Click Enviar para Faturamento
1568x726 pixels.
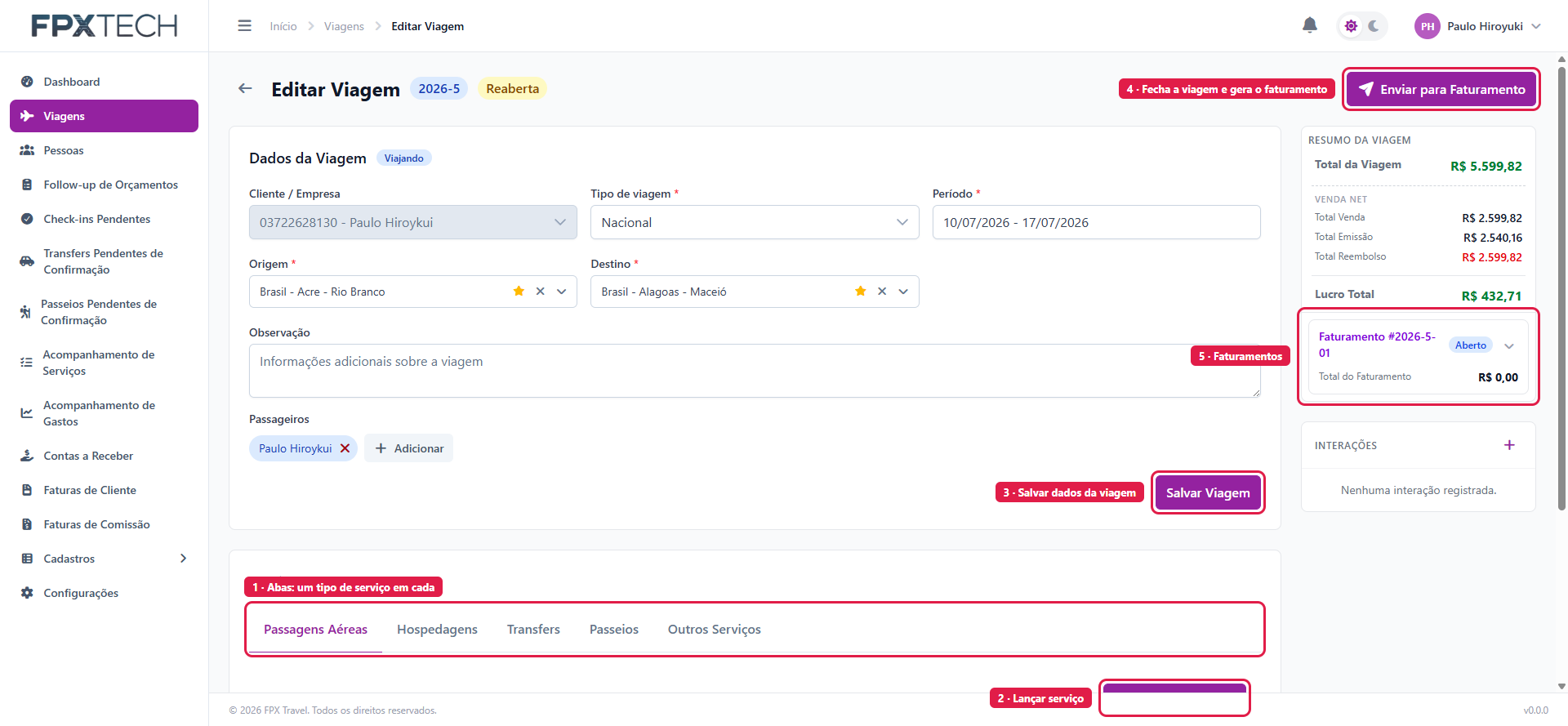point(1441,89)
